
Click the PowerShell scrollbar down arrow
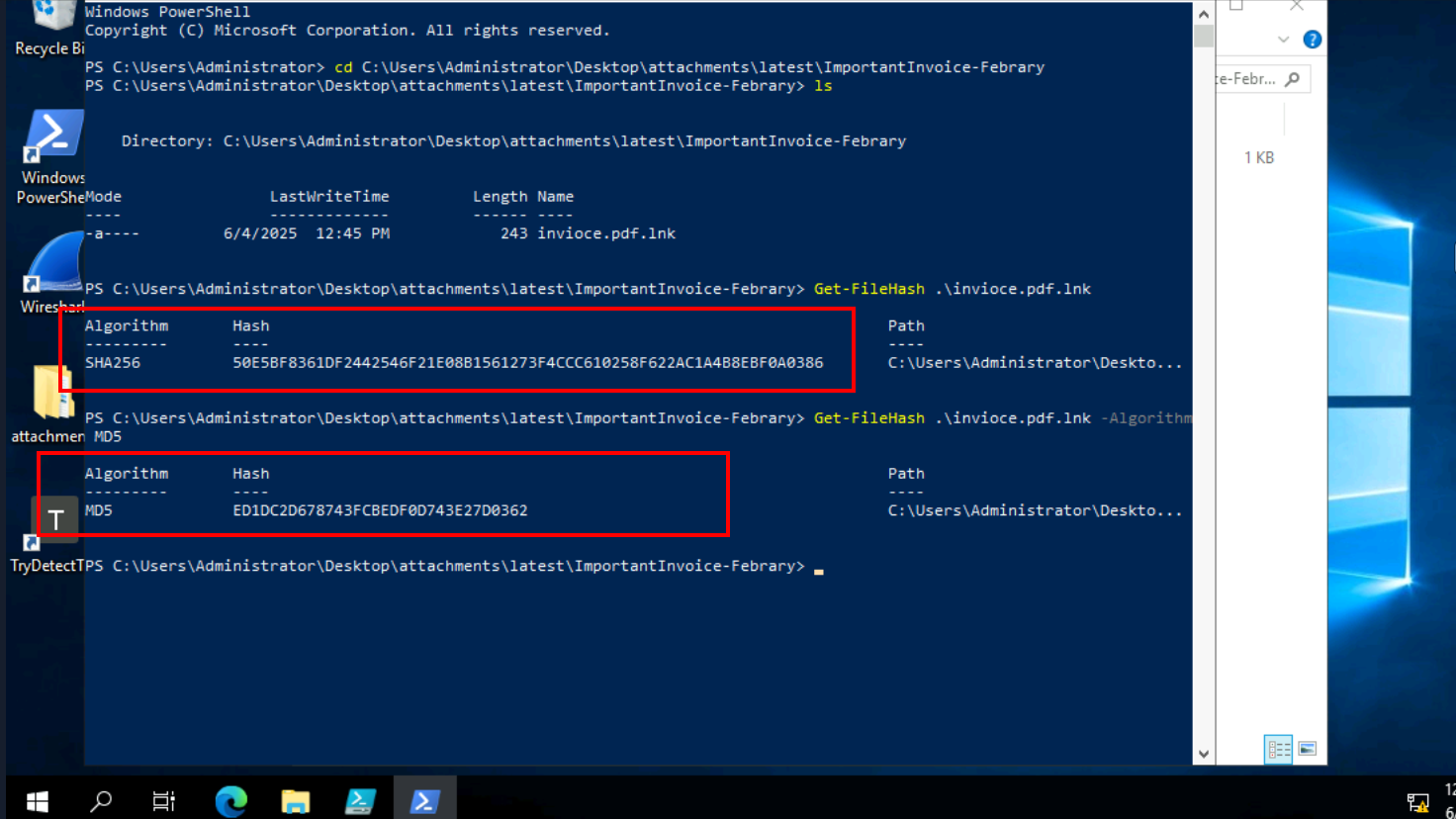[x=1204, y=753]
